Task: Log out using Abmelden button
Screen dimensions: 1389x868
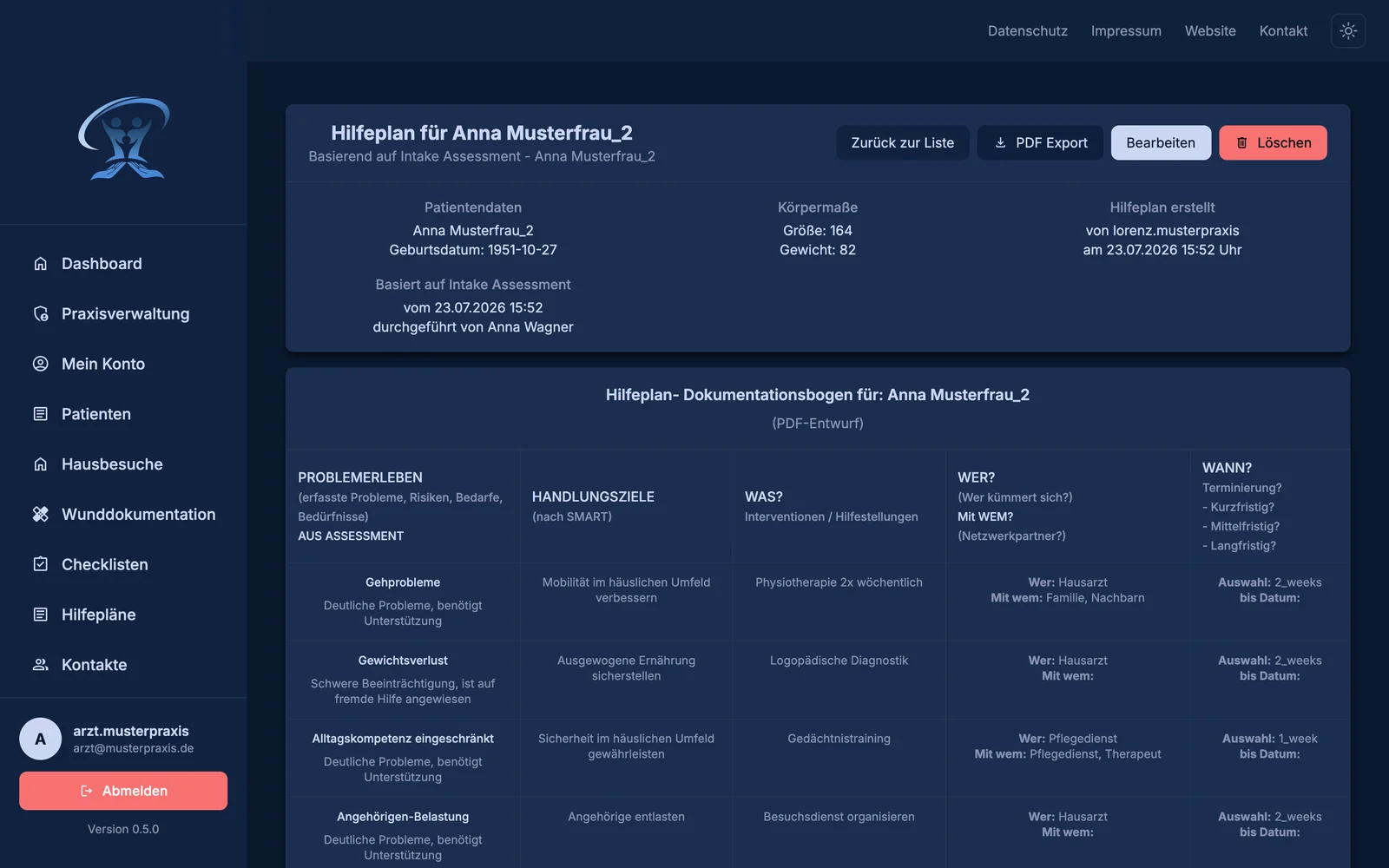Action: 123,791
